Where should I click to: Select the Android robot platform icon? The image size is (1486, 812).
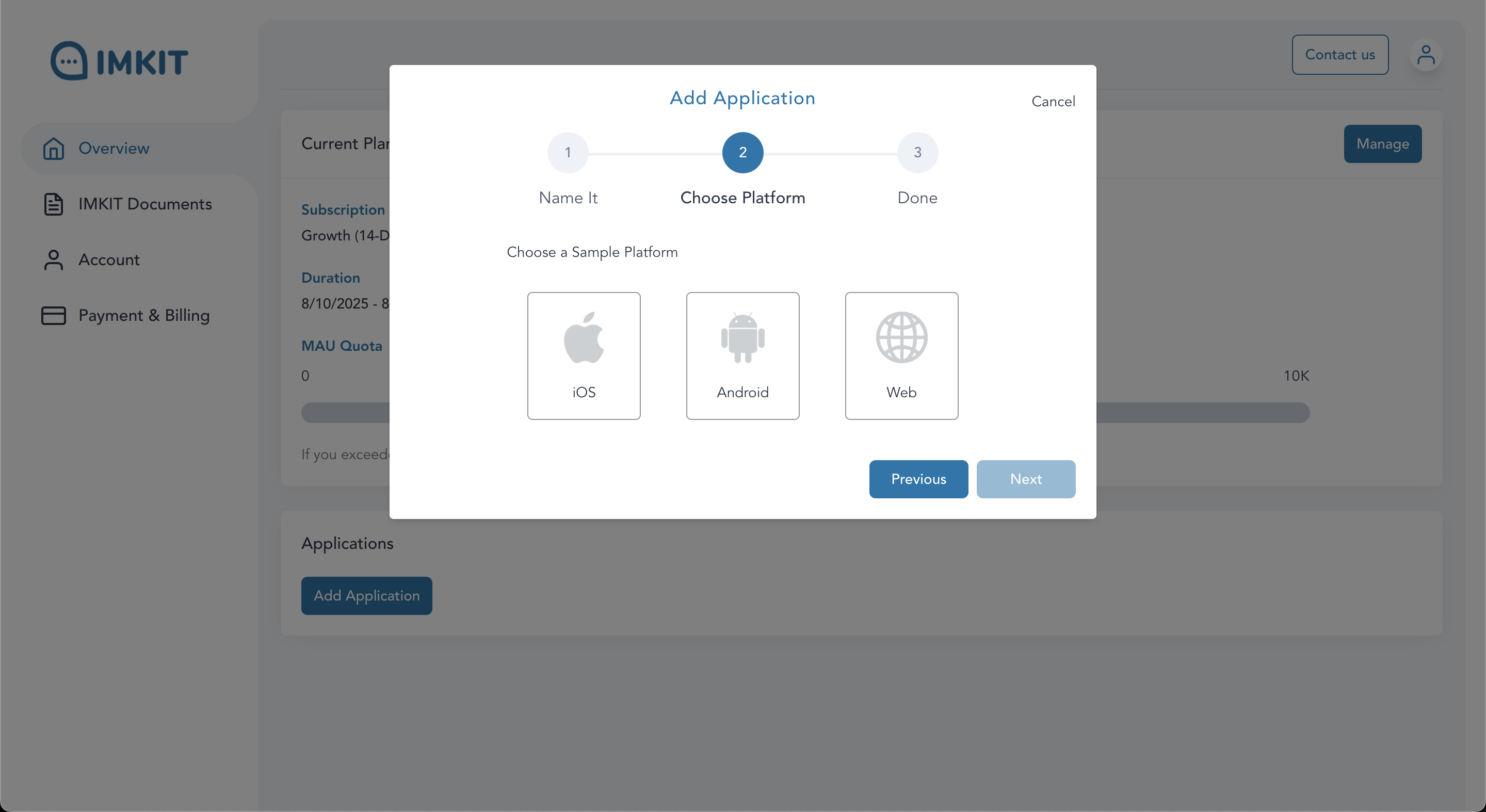742,338
